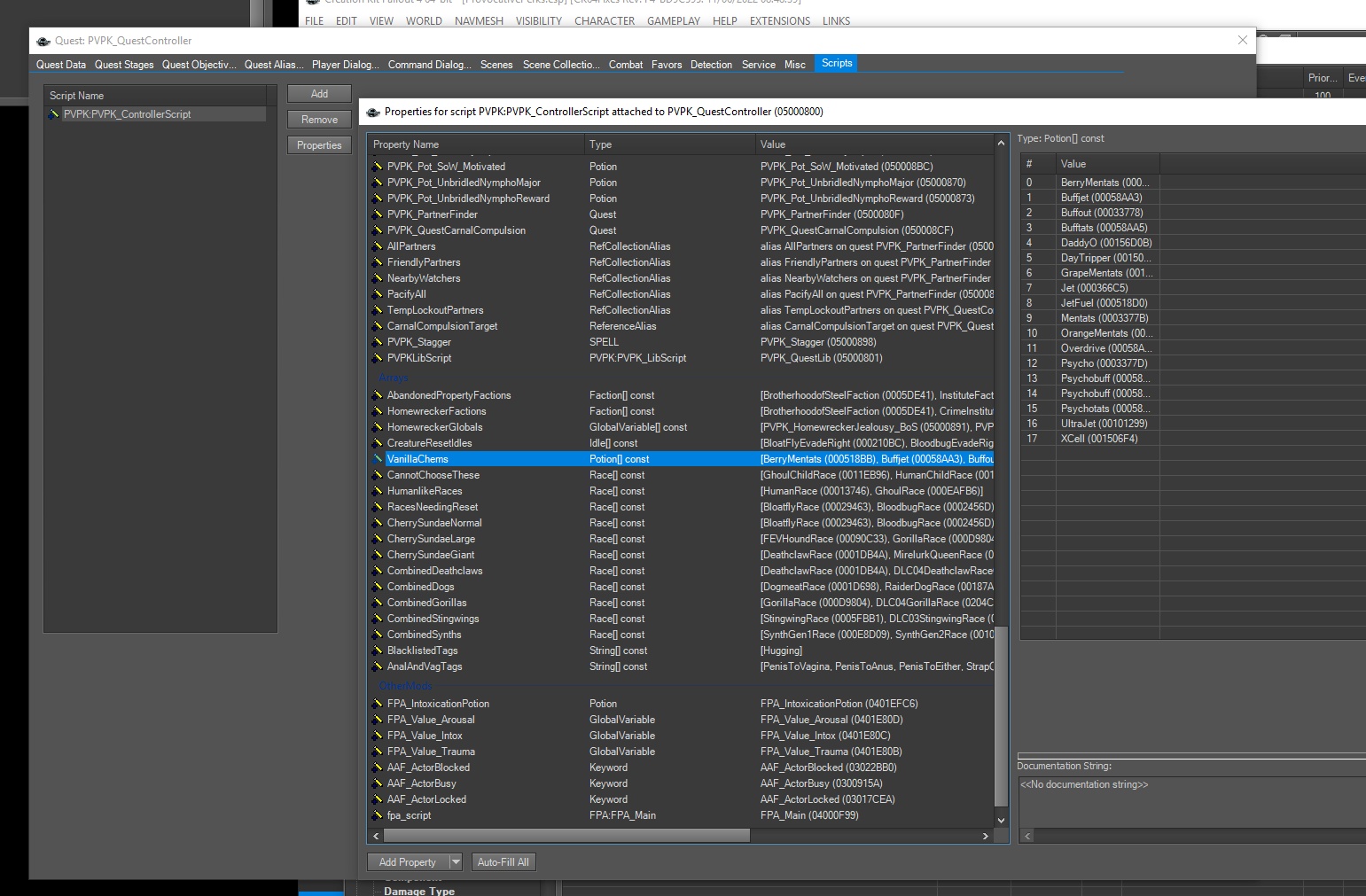
Task: Click the Type column header
Action: coord(669,144)
